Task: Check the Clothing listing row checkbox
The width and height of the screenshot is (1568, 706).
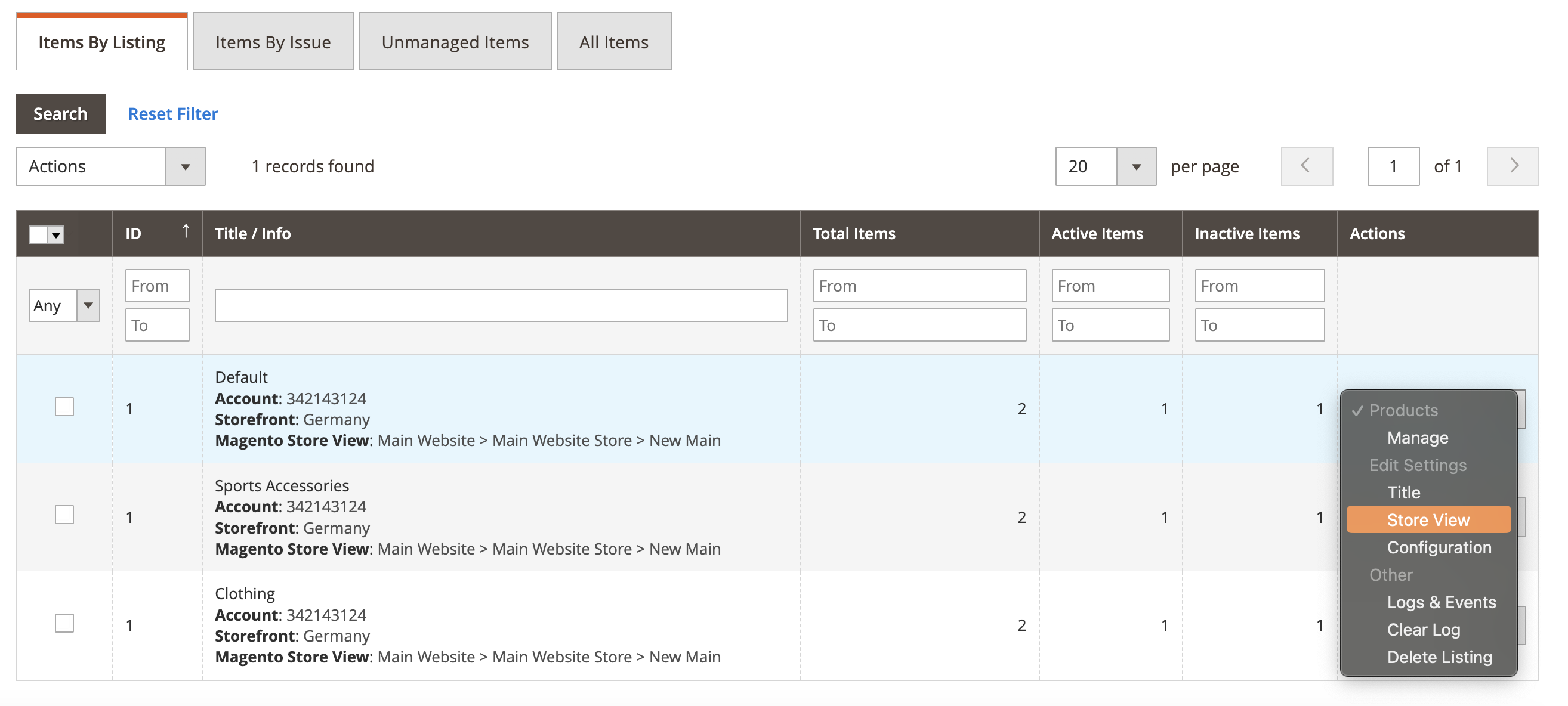Action: click(x=64, y=623)
